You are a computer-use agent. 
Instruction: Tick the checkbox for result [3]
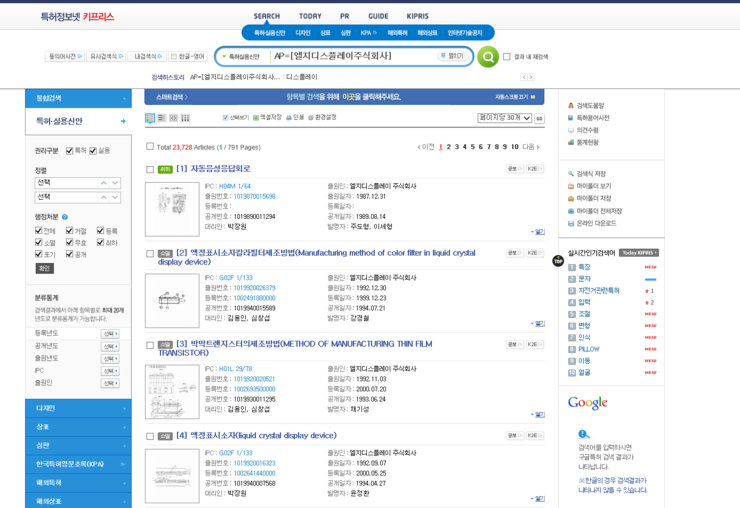tap(150, 345)
